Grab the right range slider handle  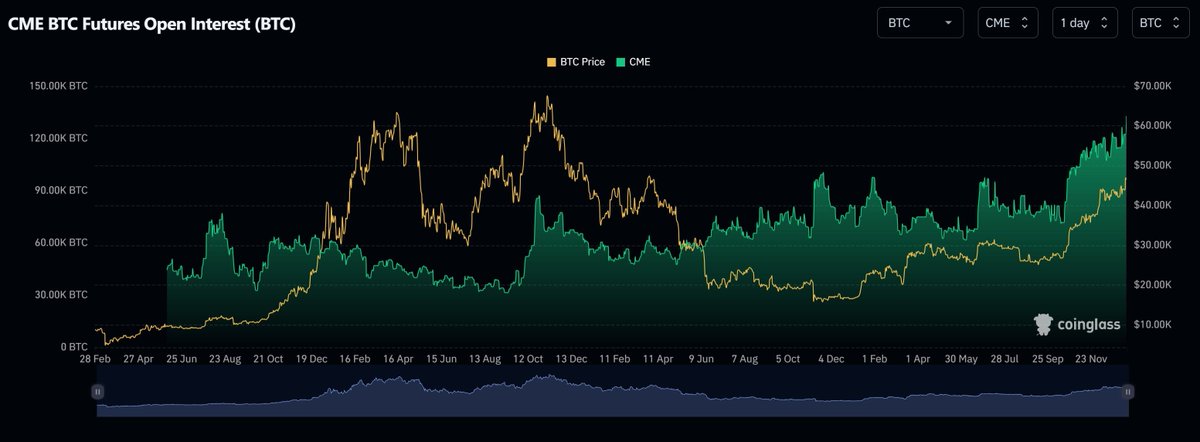1127,392
